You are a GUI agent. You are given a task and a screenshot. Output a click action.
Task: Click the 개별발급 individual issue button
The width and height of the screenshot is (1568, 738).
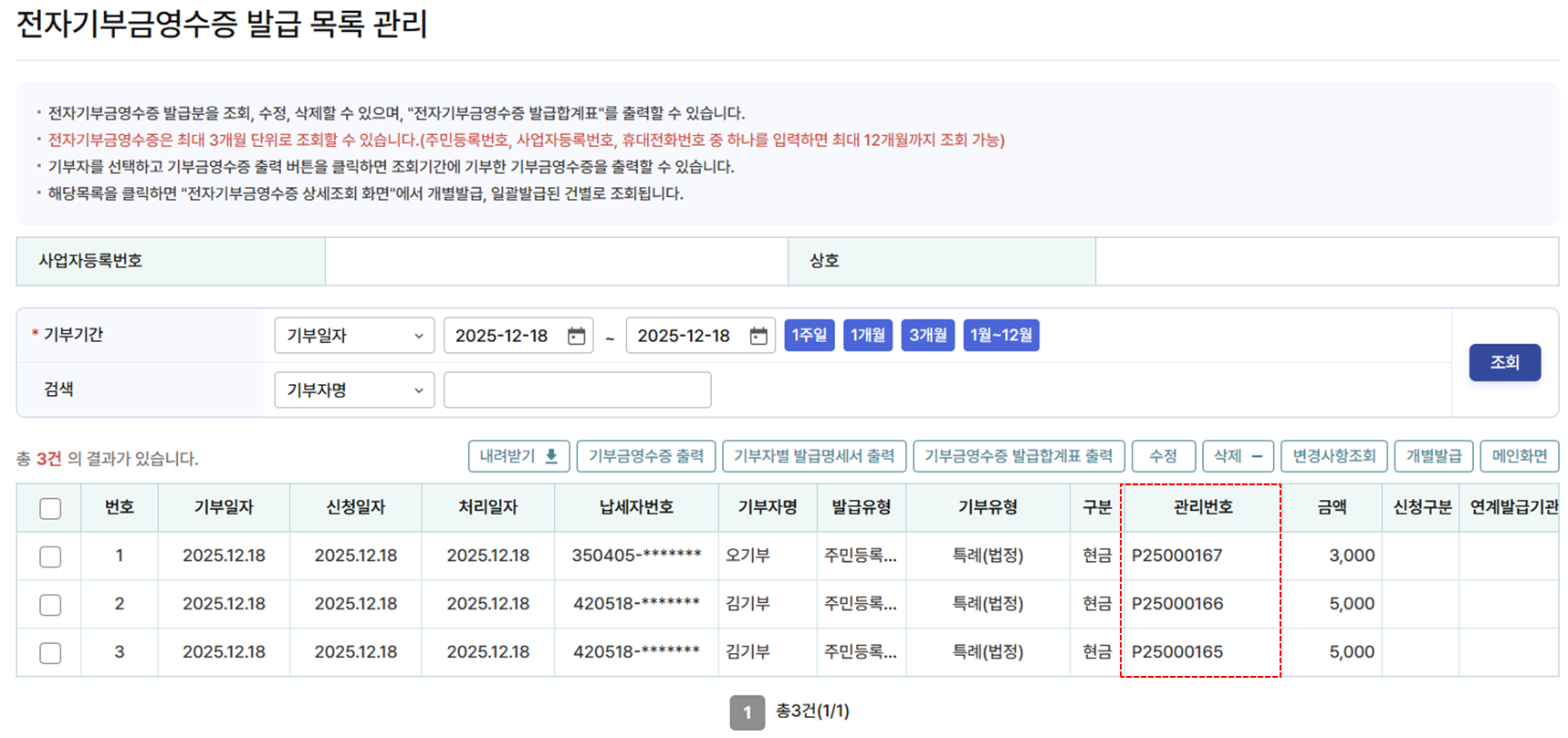pos(1433,456)
